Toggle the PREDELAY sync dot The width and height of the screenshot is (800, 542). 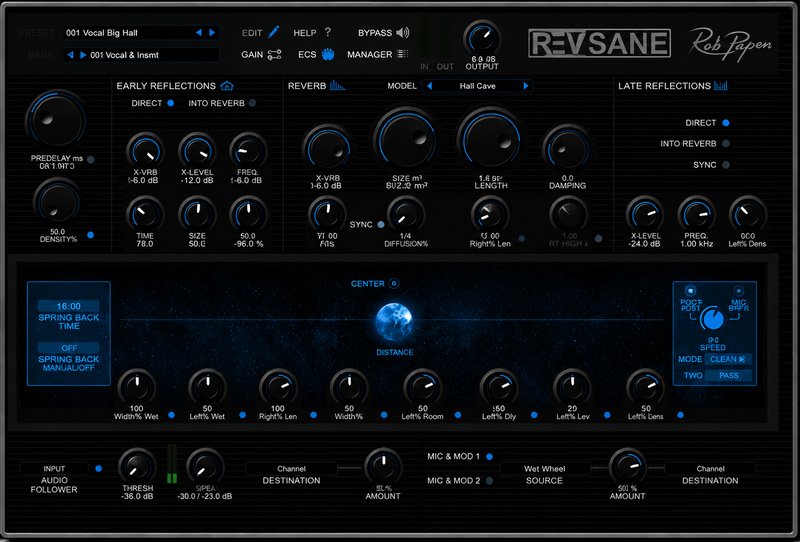tap(91, 160)
